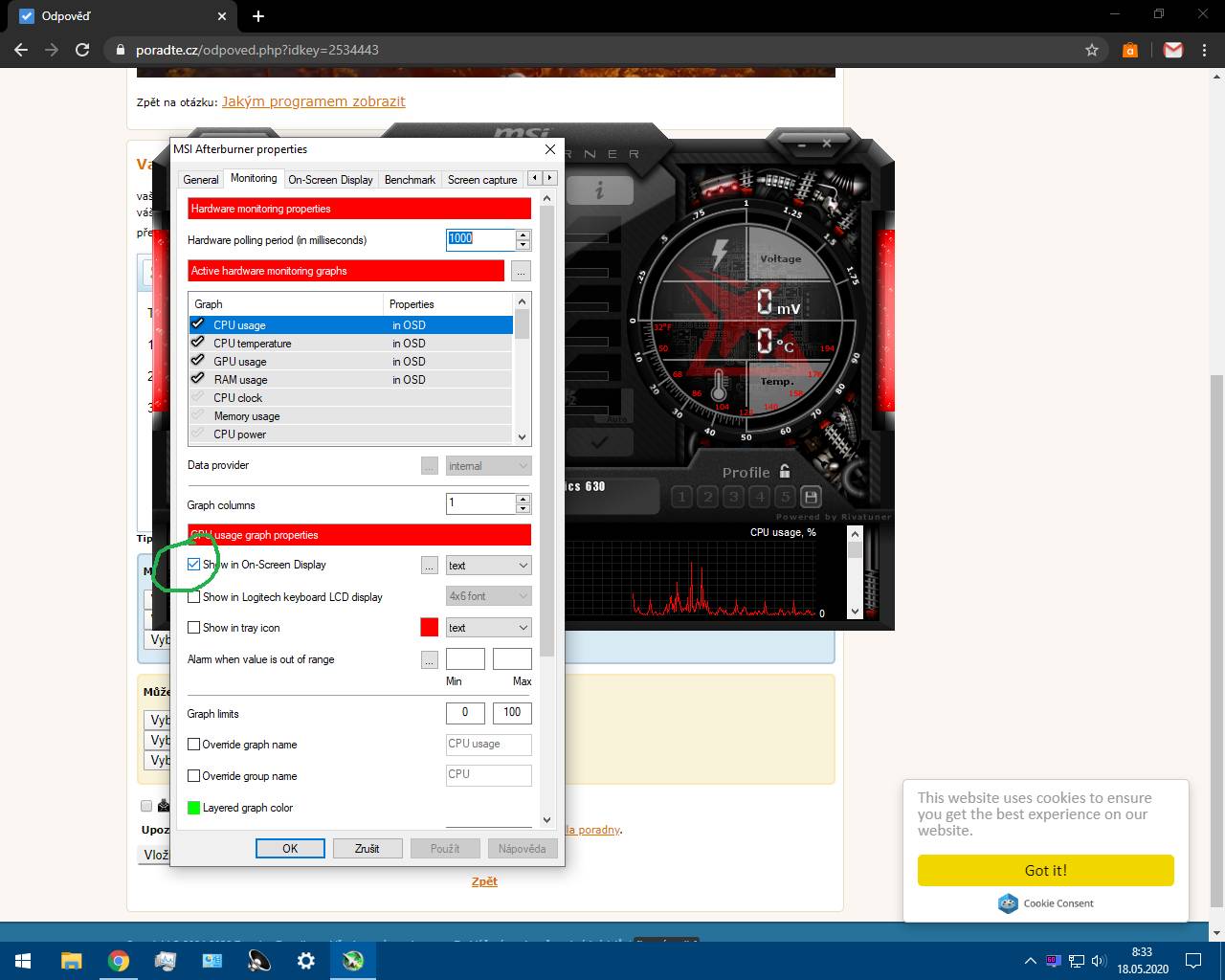Click the red tray icon color swatch
The width and height of the screenshot is (1225, 980).
[x=430, y=628]
